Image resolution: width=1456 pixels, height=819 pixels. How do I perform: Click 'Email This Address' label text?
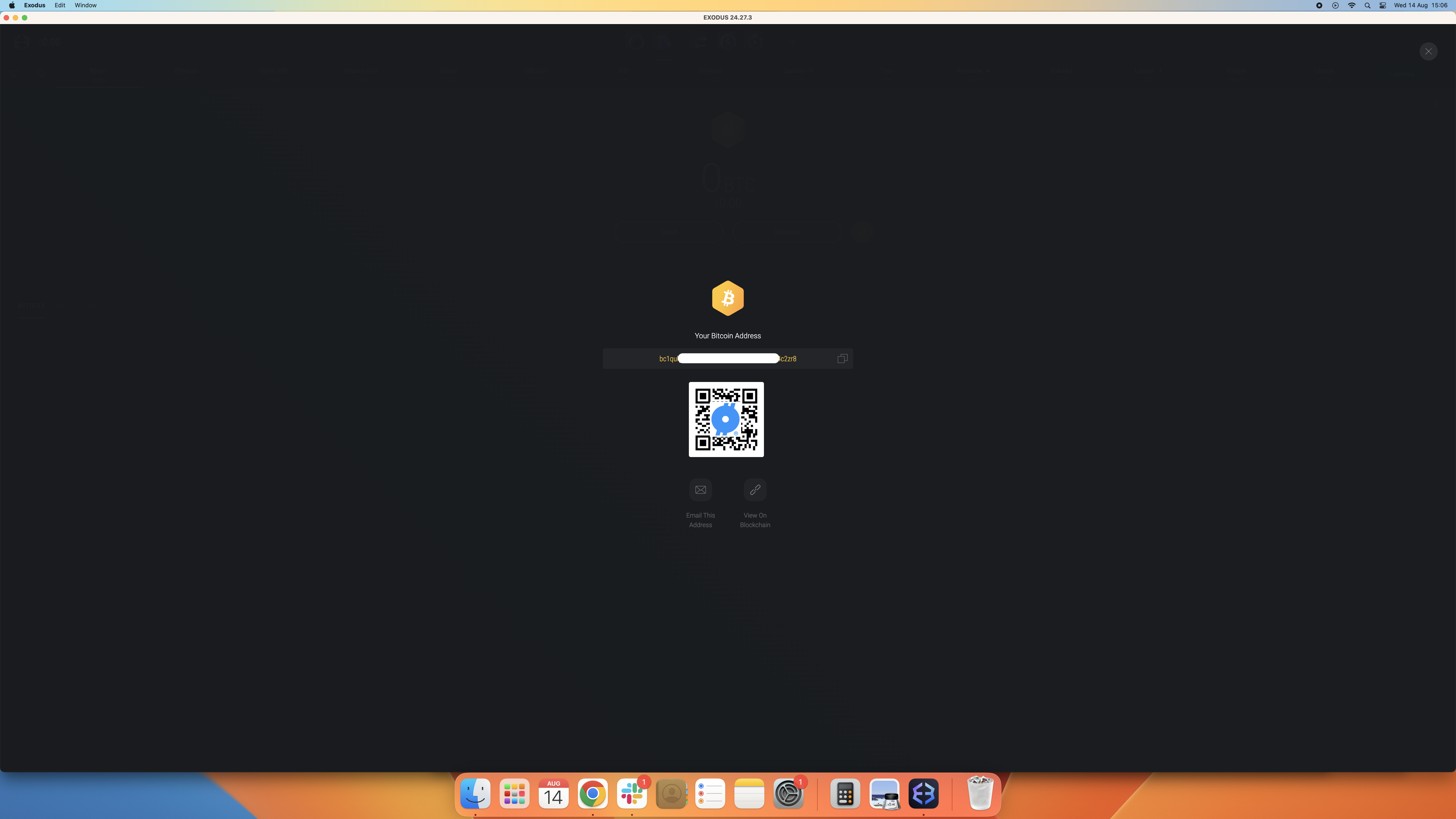tap(700, 520)
